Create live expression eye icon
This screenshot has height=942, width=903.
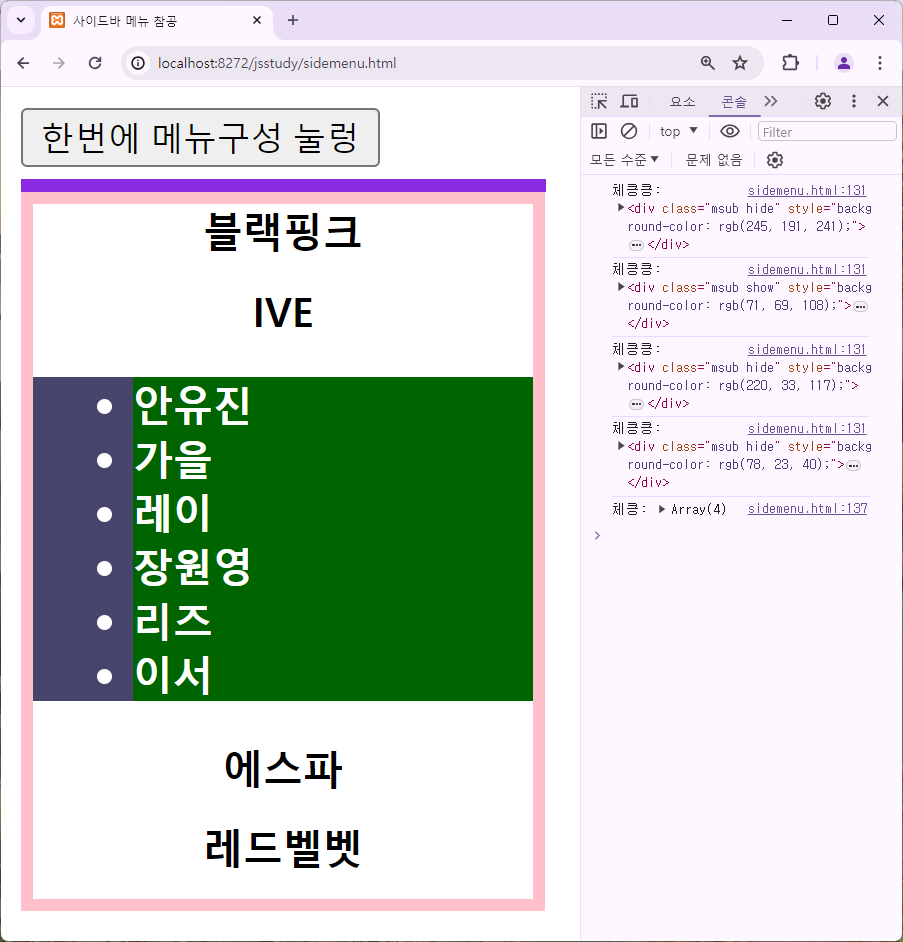pos(730,131)
